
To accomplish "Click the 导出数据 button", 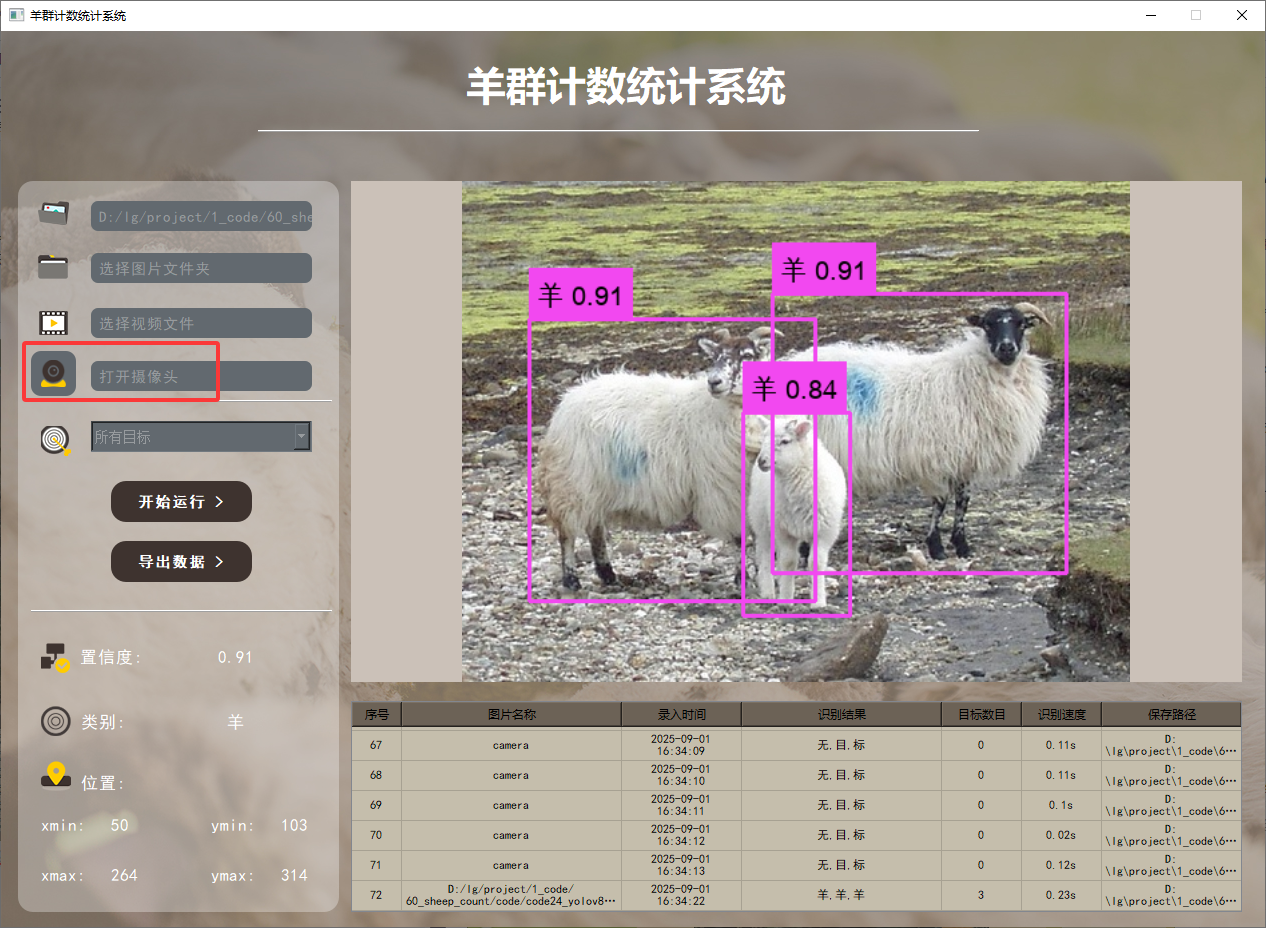I will tap(181, 562).
